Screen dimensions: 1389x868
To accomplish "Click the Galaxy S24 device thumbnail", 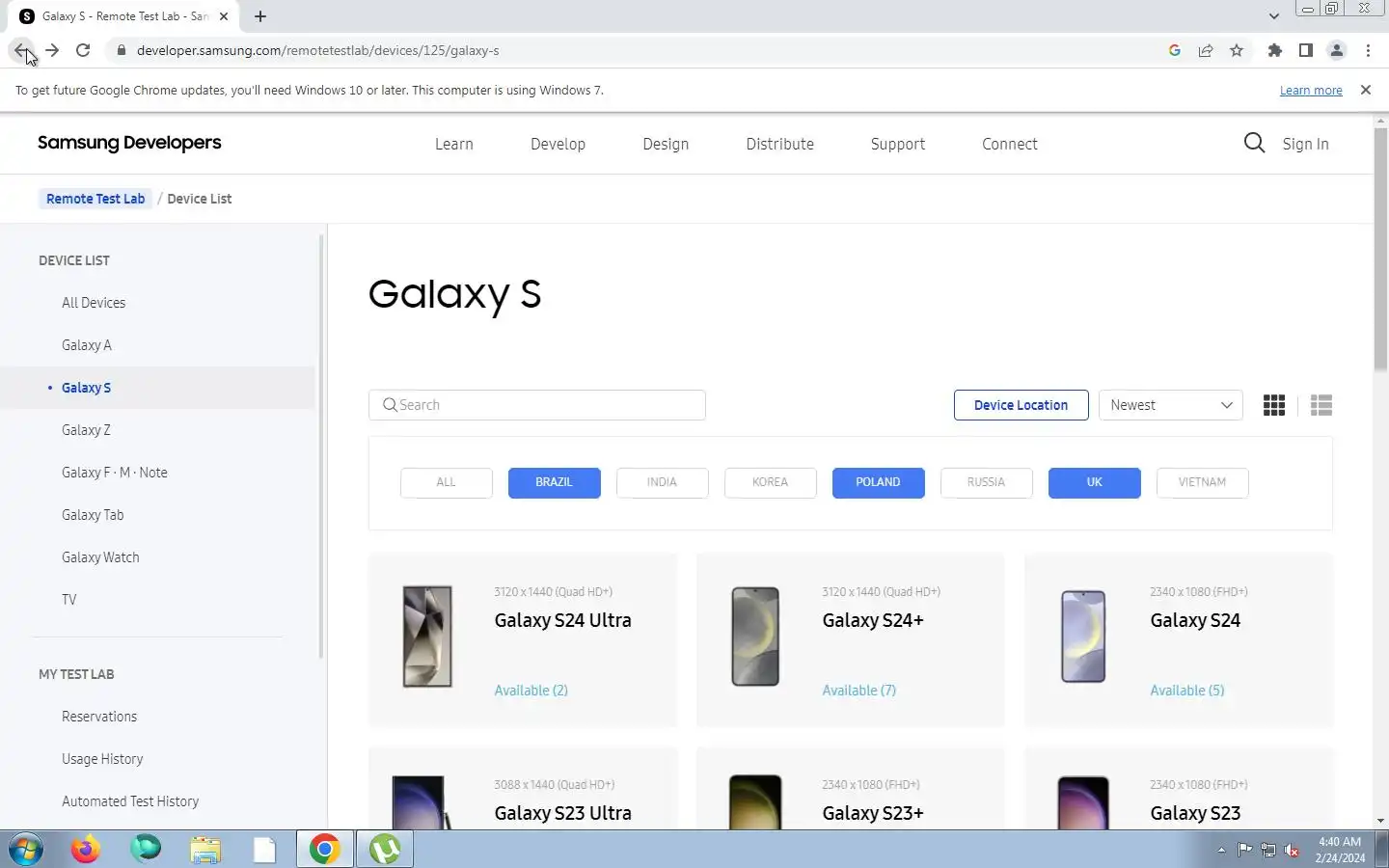I will 1083,637.
